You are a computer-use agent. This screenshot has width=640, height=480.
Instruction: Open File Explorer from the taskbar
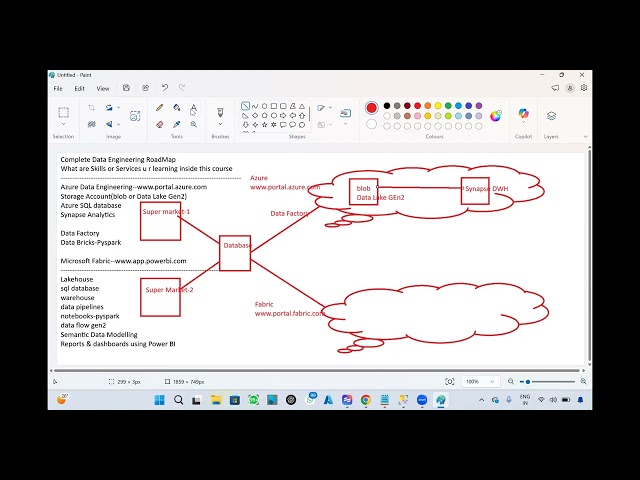point(216,400)
